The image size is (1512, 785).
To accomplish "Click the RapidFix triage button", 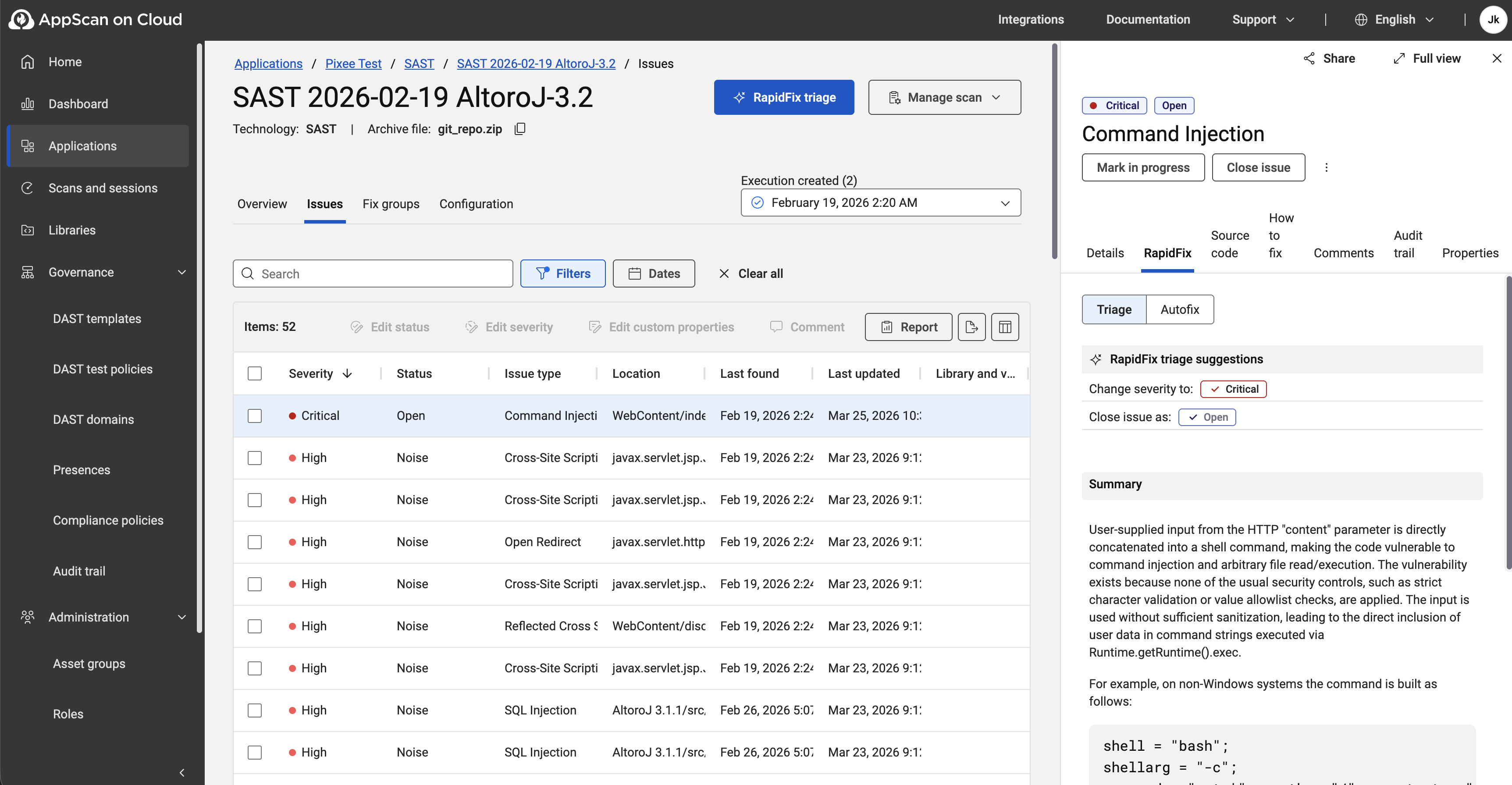I will 783,97.
